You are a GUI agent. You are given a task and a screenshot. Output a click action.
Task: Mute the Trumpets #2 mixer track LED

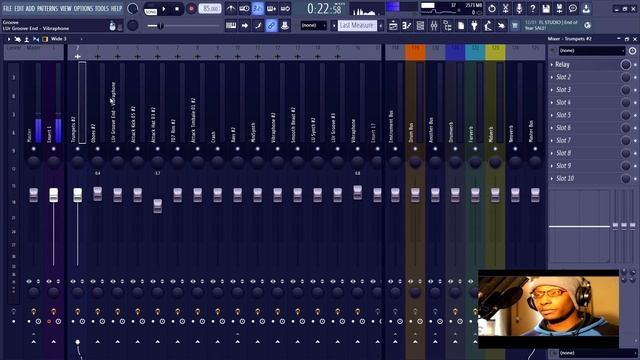tap(78, 149)
